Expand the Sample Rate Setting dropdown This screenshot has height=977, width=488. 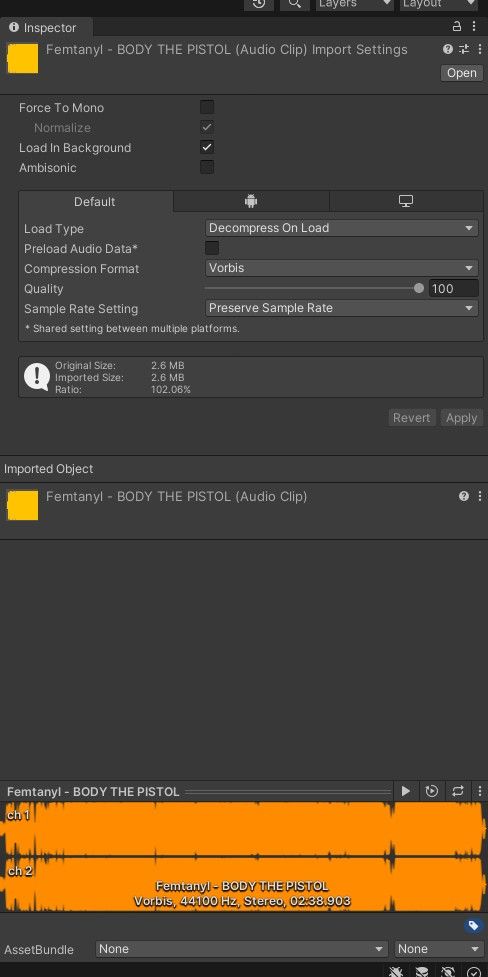click(342, 308)
